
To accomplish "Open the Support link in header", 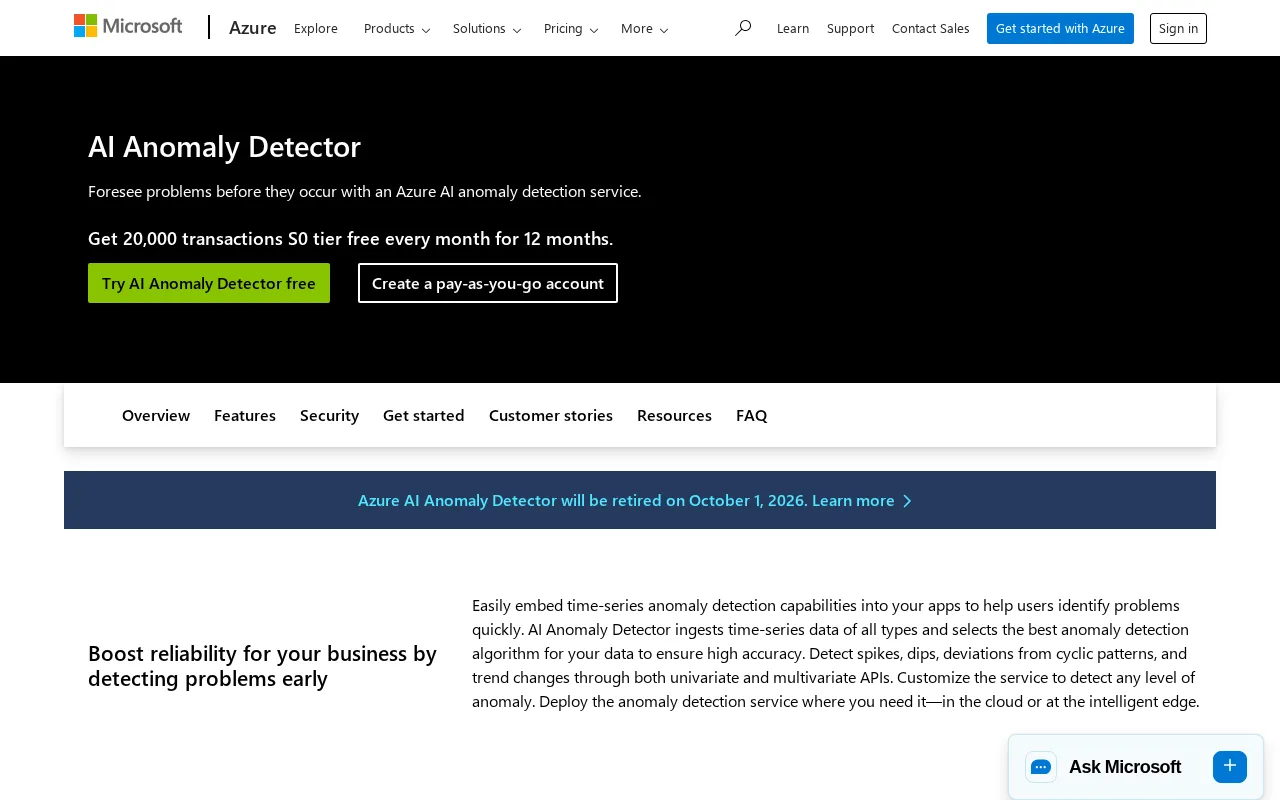I will (x=850, y=28).
